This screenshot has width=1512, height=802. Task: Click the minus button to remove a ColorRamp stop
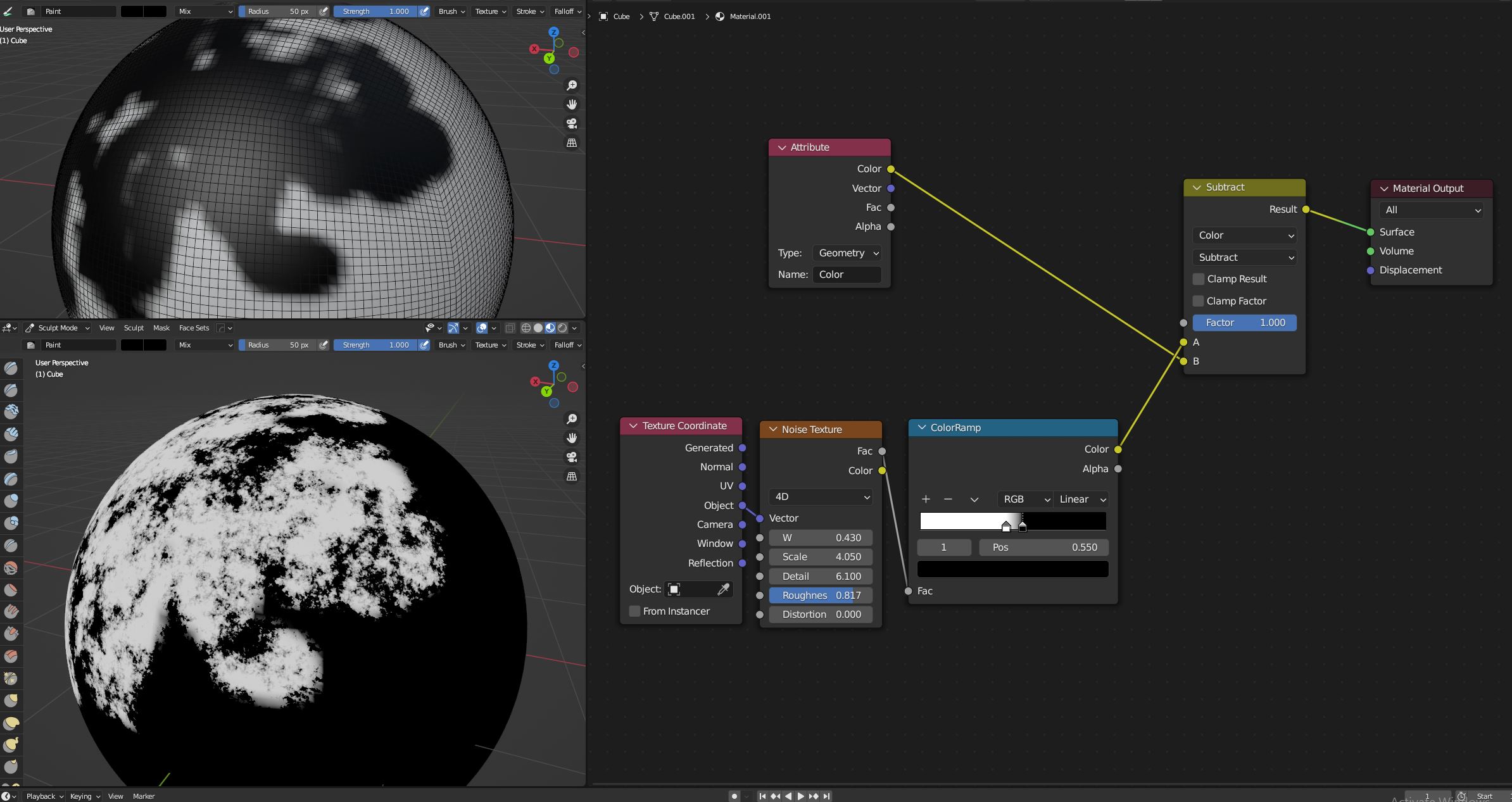pos(947,499)
